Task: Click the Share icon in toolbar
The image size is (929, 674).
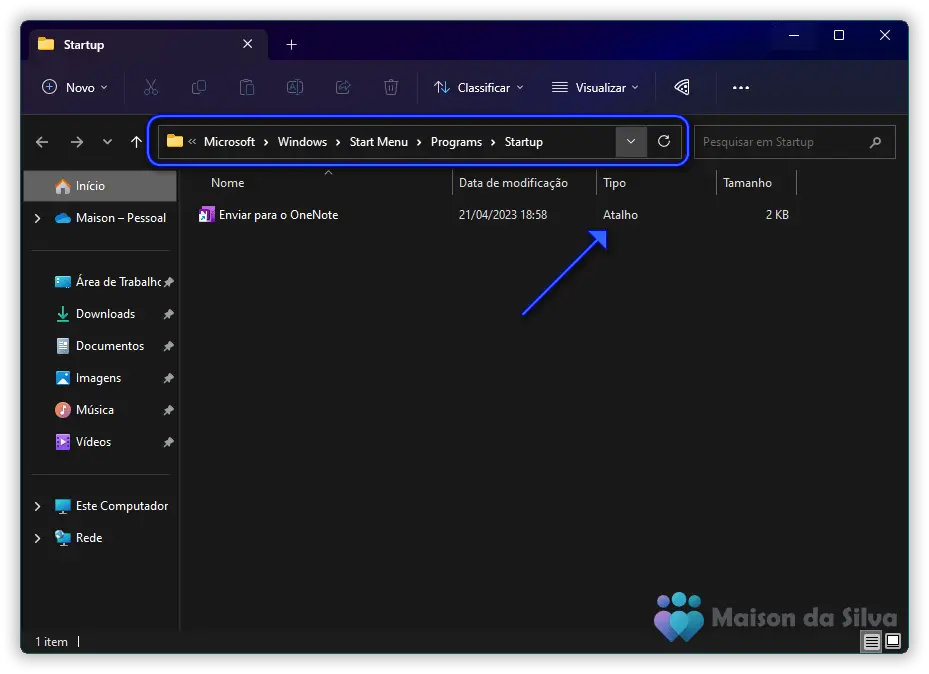Action: (343, 88)
